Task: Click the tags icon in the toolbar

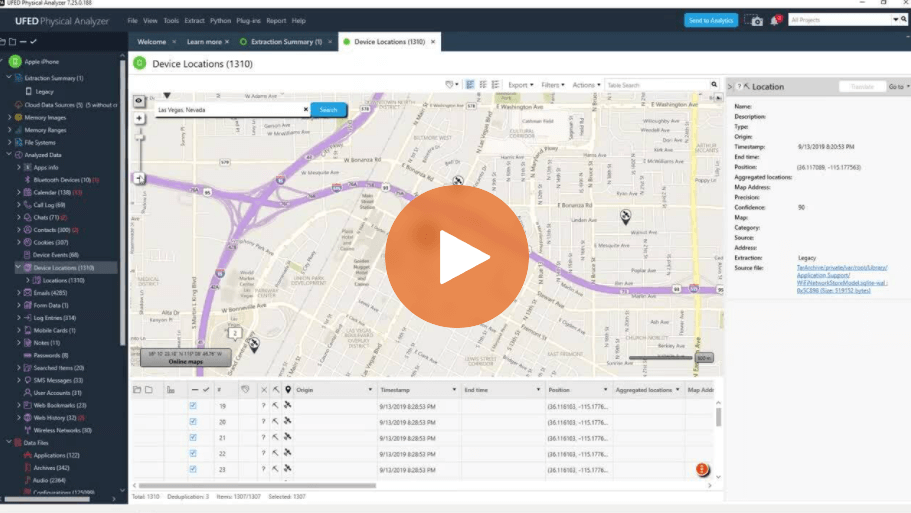Action: [450, 85]
